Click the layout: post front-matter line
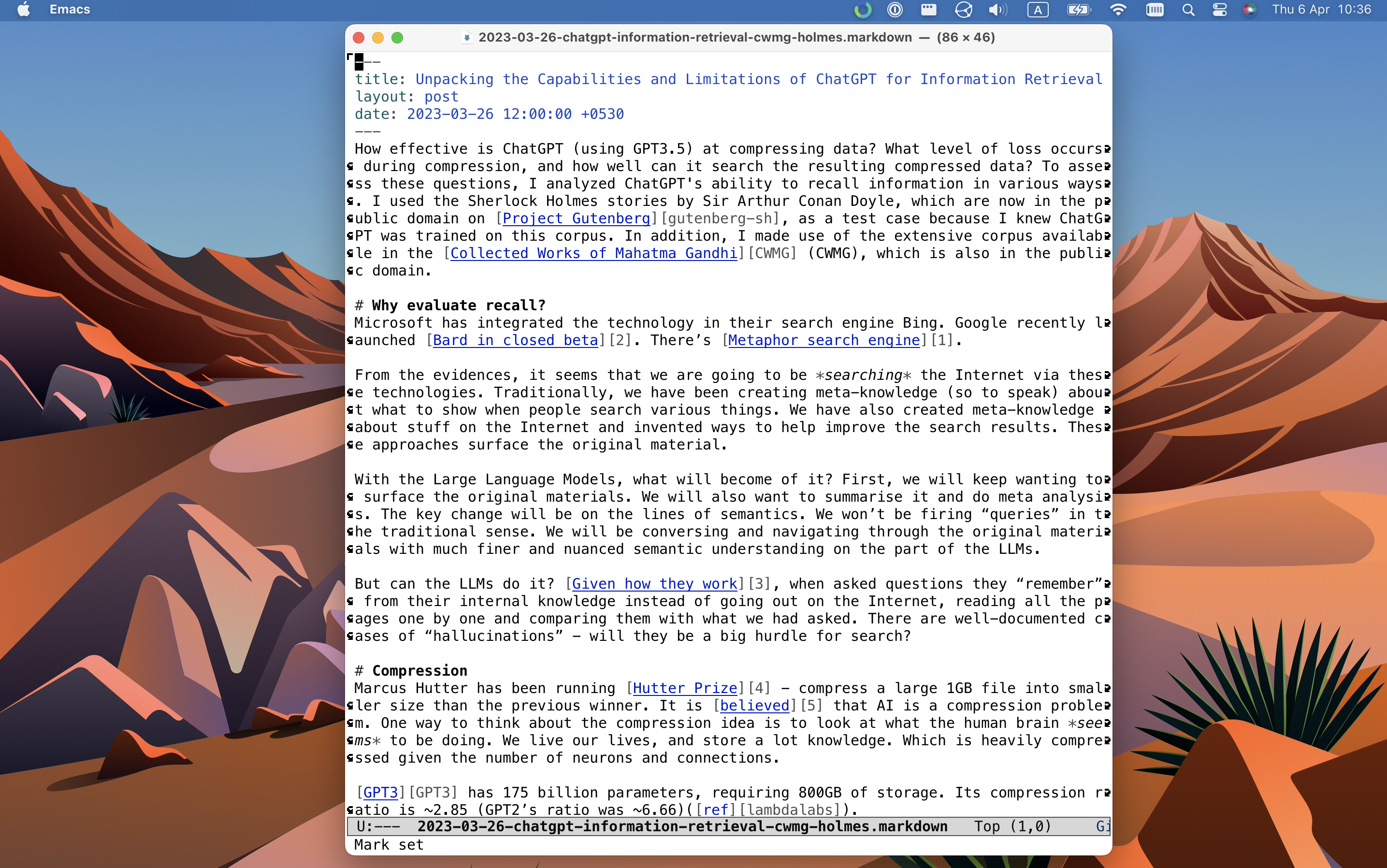1387x868 pixels. [x=406, y=97]
